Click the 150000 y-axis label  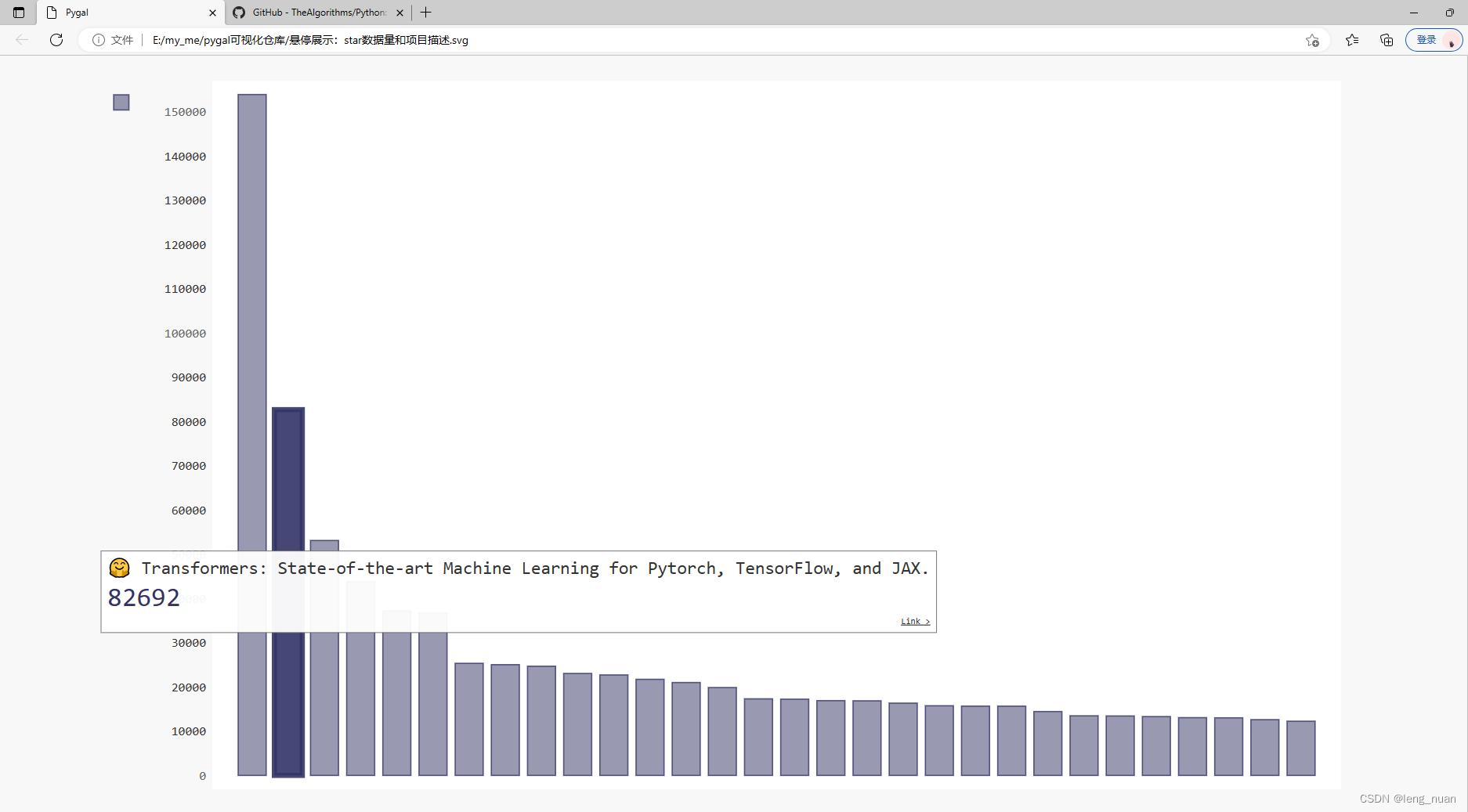point(185,112)
